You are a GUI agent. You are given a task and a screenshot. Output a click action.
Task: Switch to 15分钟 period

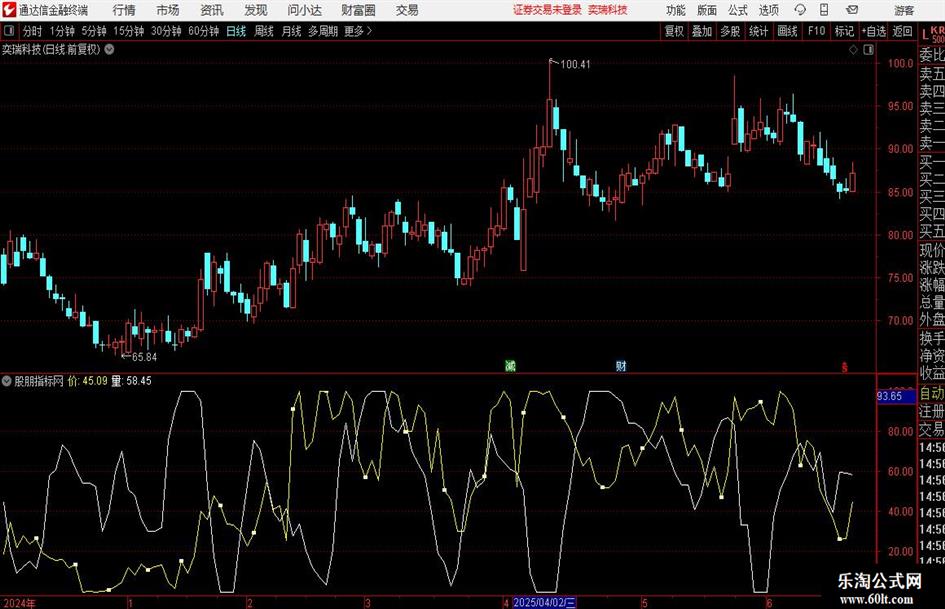(129, 31)
